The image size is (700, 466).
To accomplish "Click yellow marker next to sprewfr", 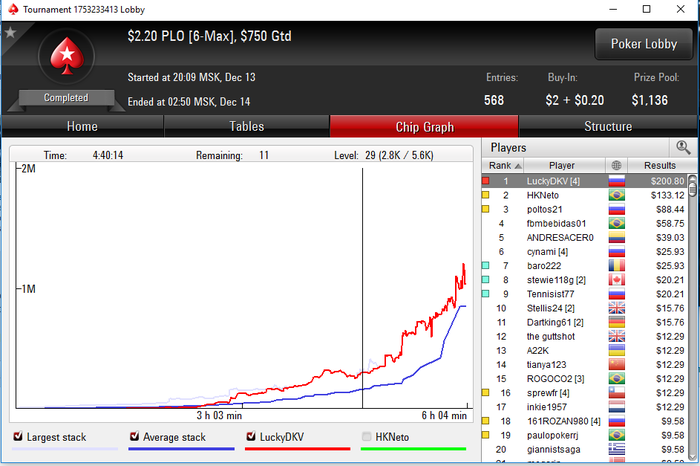I will click(486, 392).
